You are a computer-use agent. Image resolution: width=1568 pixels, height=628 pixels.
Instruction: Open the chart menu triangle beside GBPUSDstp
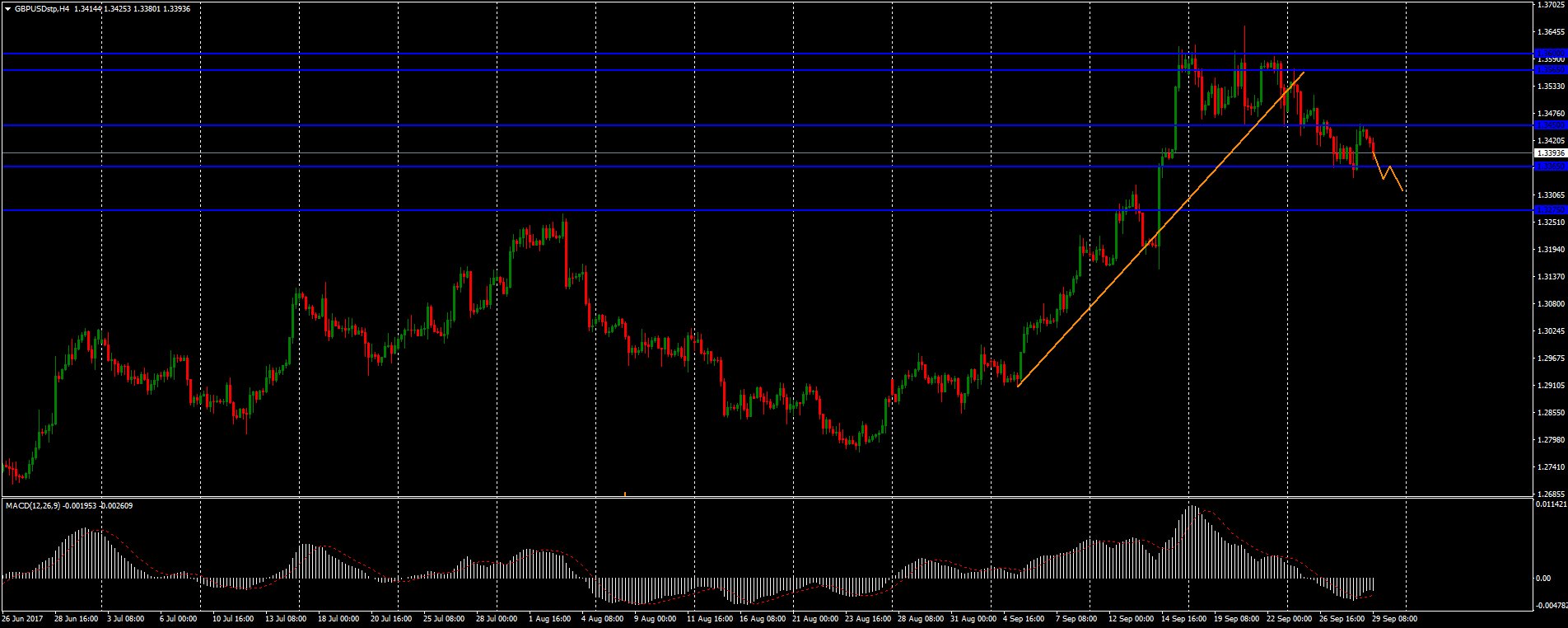click(8, 8)
